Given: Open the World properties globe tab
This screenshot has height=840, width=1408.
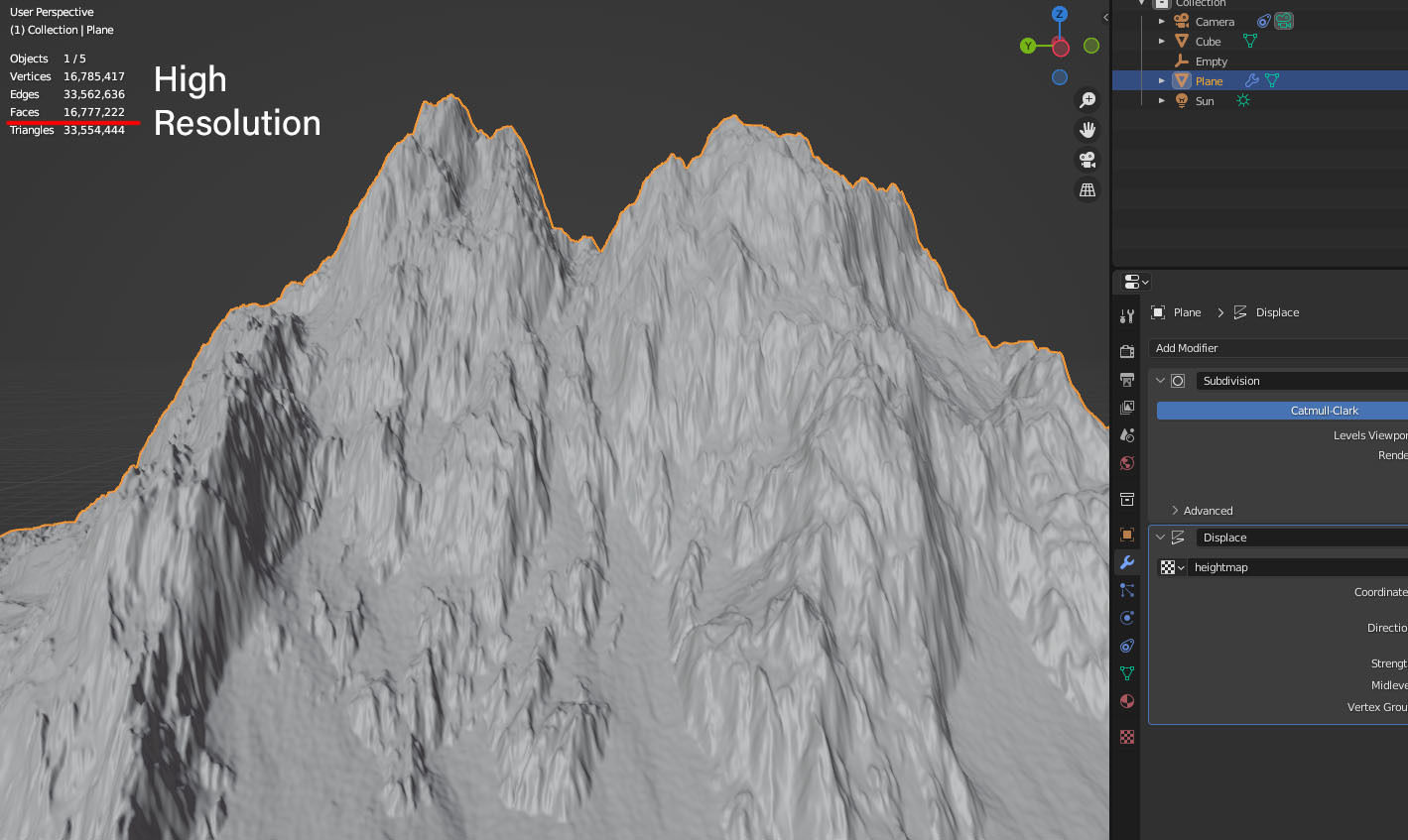Looking at the screenshot, I should click(x=1127, y=463).
